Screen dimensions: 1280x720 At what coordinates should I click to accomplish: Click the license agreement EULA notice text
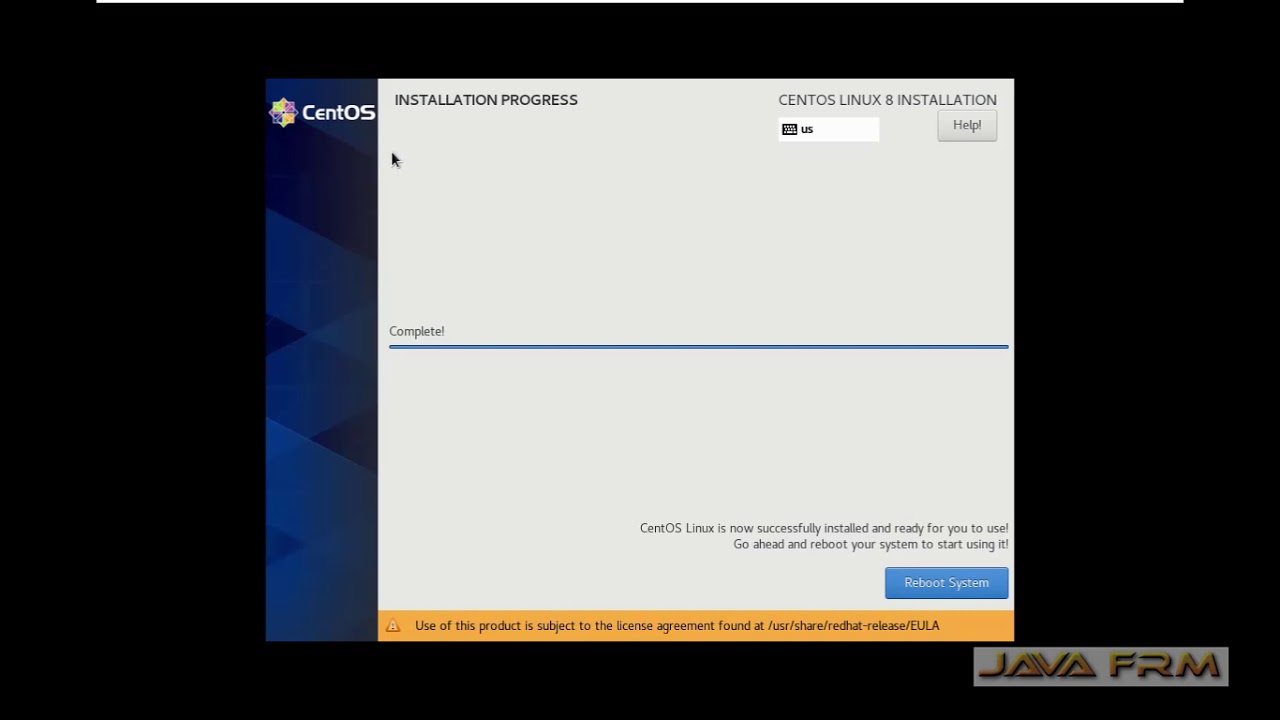pyautogui.click(x=677, y=626)
